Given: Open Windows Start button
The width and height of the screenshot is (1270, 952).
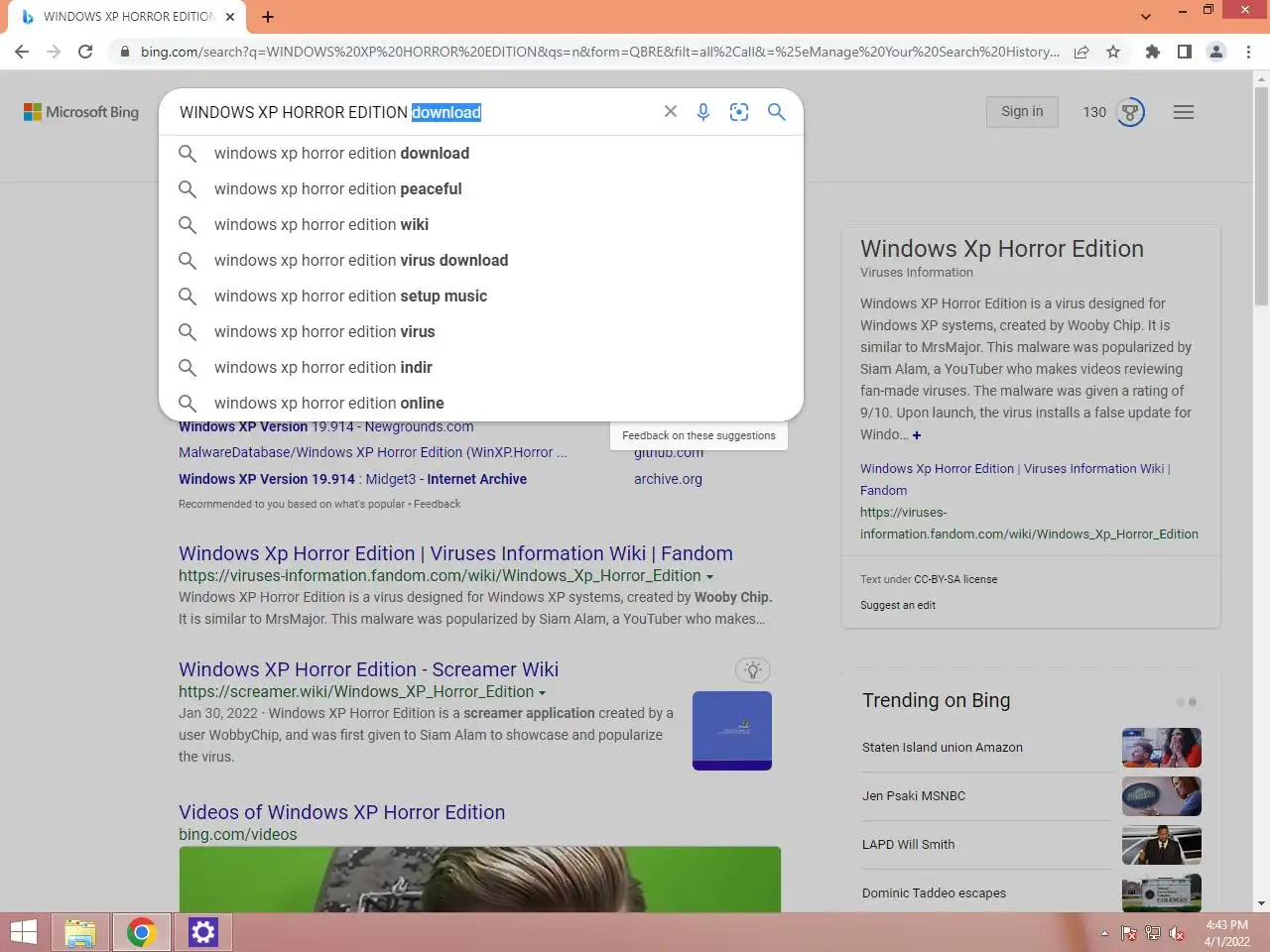Looking at the screenshot, I should 24,932.
